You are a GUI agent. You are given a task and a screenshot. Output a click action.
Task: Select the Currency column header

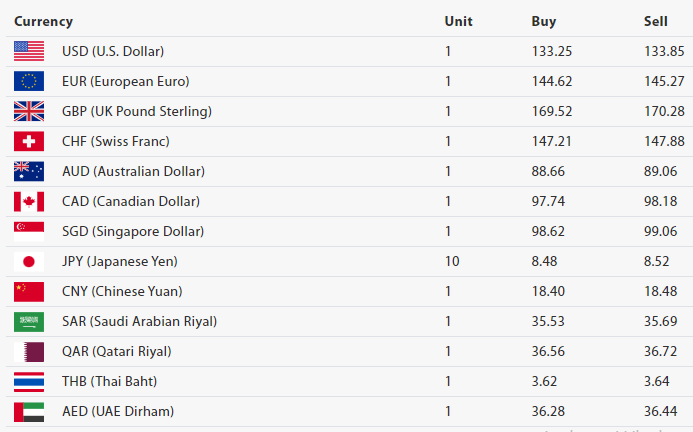[x=43, y=21]
